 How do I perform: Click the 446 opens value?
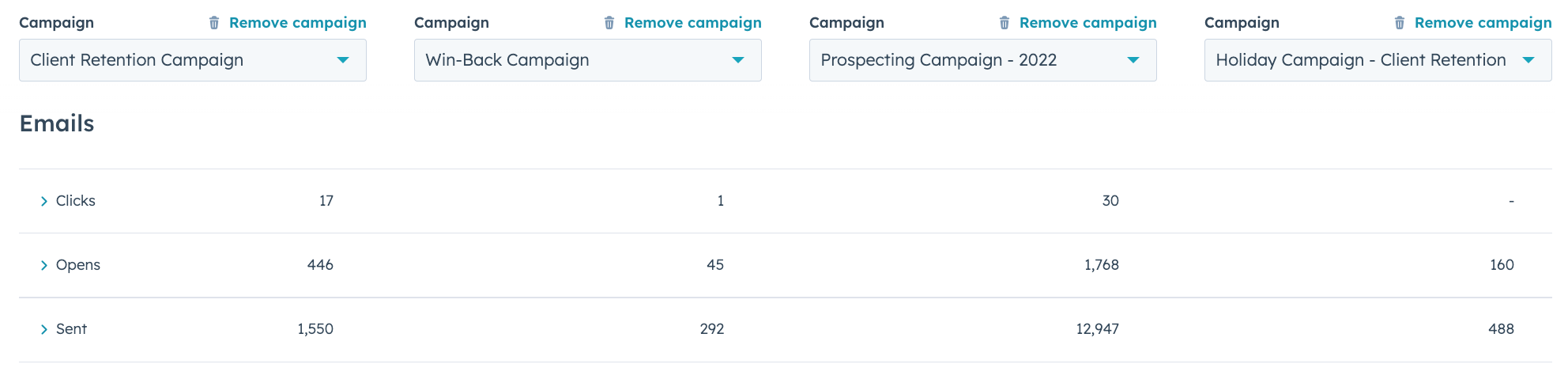point(320,265)
